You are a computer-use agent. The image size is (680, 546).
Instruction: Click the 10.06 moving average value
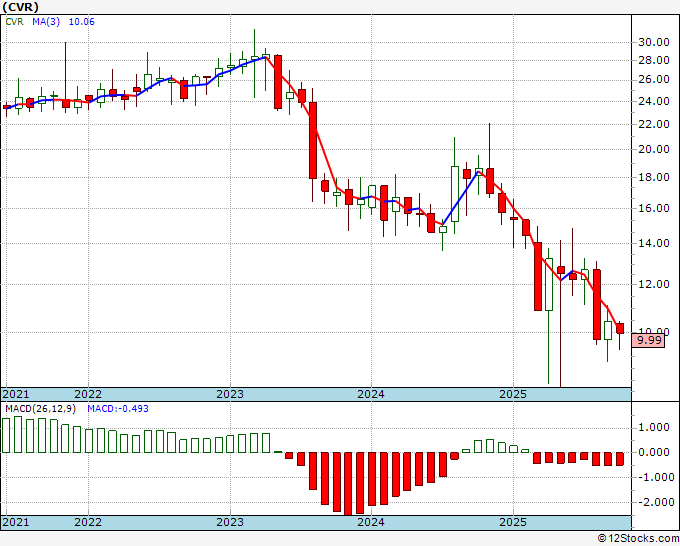[82, 22]
